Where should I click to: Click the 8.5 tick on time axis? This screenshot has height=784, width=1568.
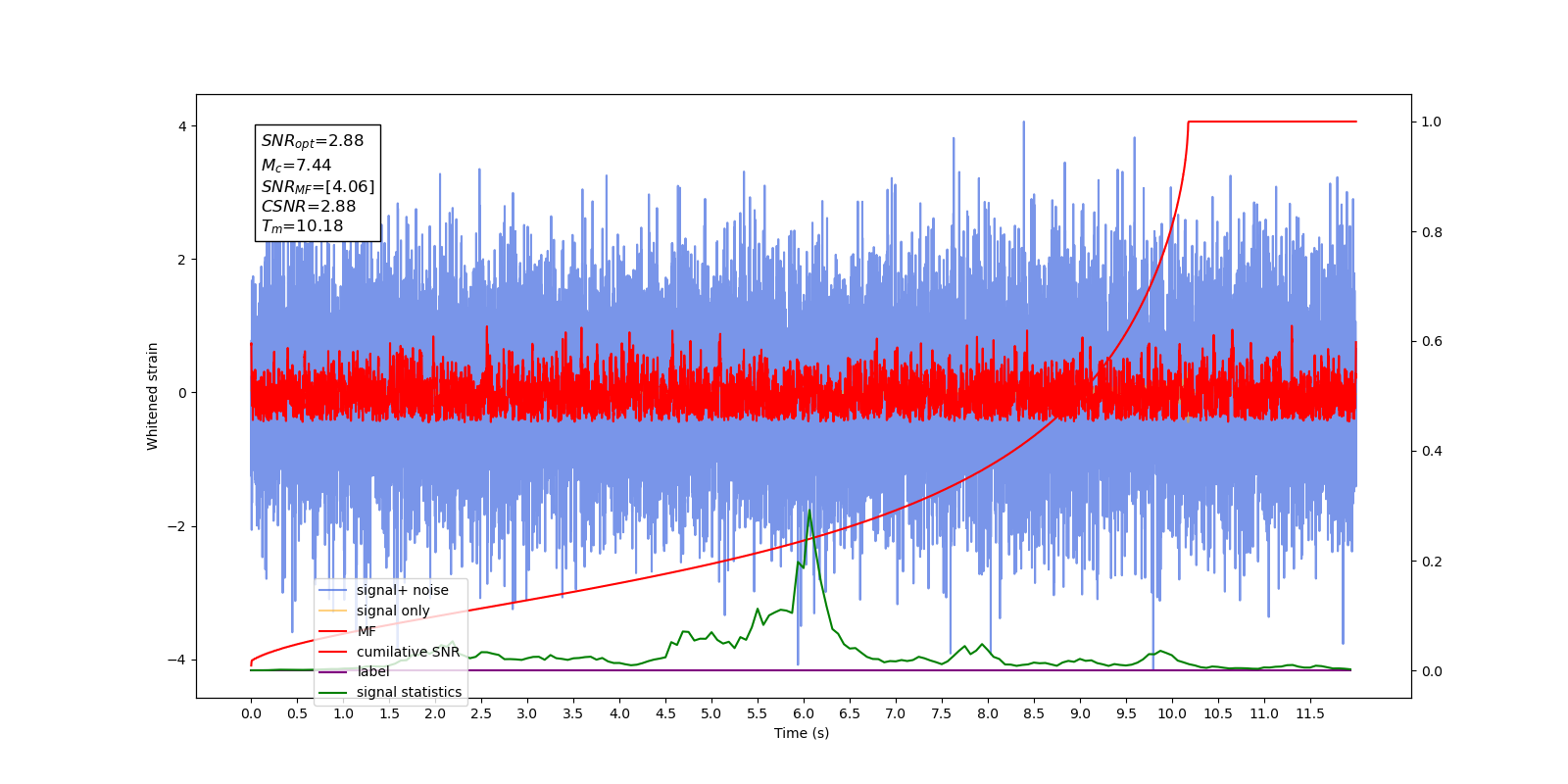1034,713
